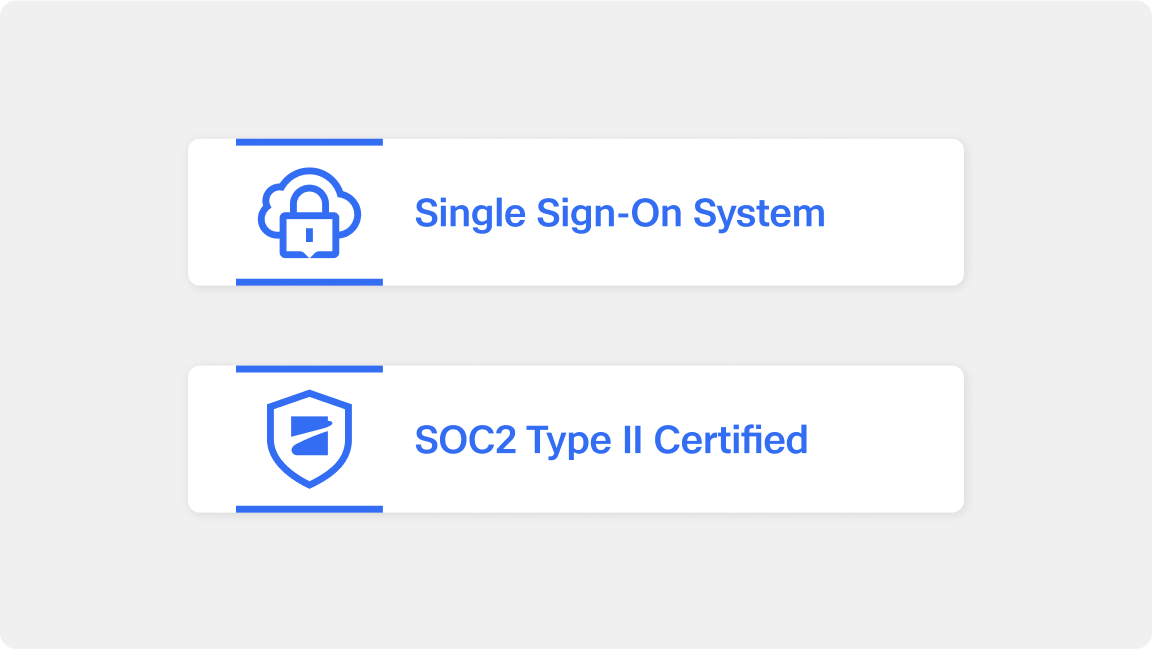Click the keyhole inside the padlock
Image resolution: width=1152 pixels, height=649 pixels.
tap(309, 235)
